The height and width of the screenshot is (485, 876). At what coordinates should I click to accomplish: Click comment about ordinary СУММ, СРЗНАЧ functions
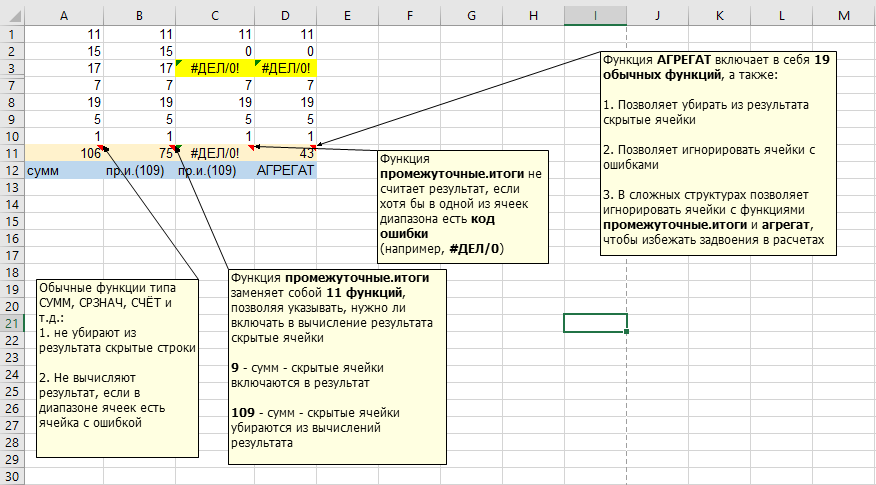(x=117, y=368)
